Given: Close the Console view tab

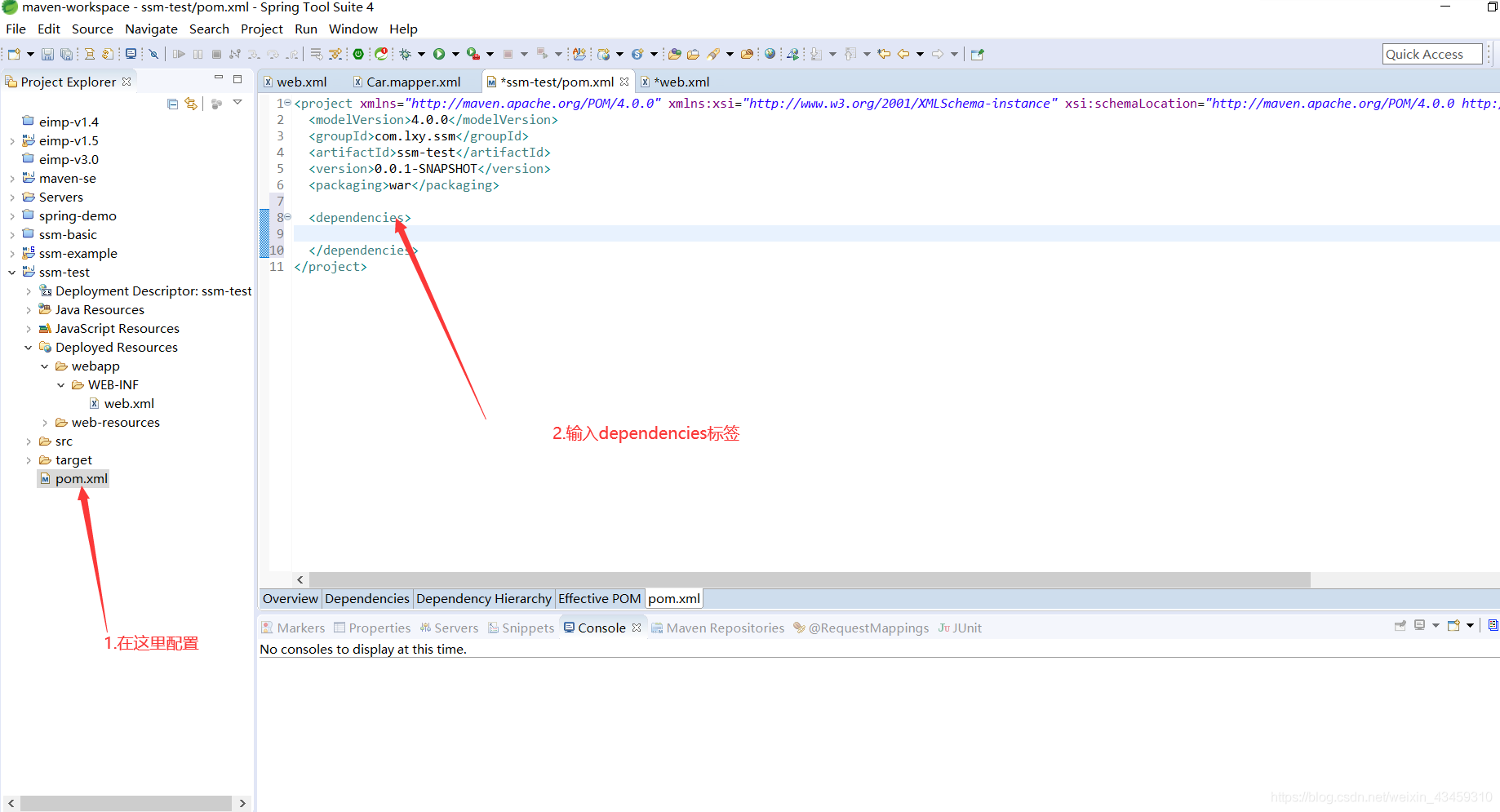Looking at the screenshot, I should pyautogui.click(x=637, y=628).
